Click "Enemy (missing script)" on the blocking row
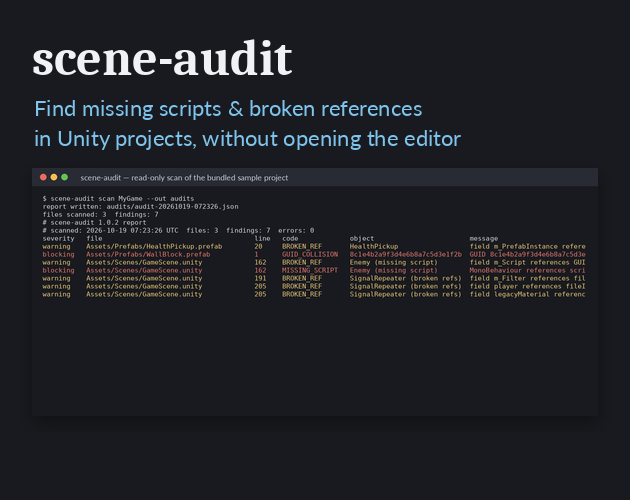630x500 pixels. pyautogui.click(x=394, y=270)
